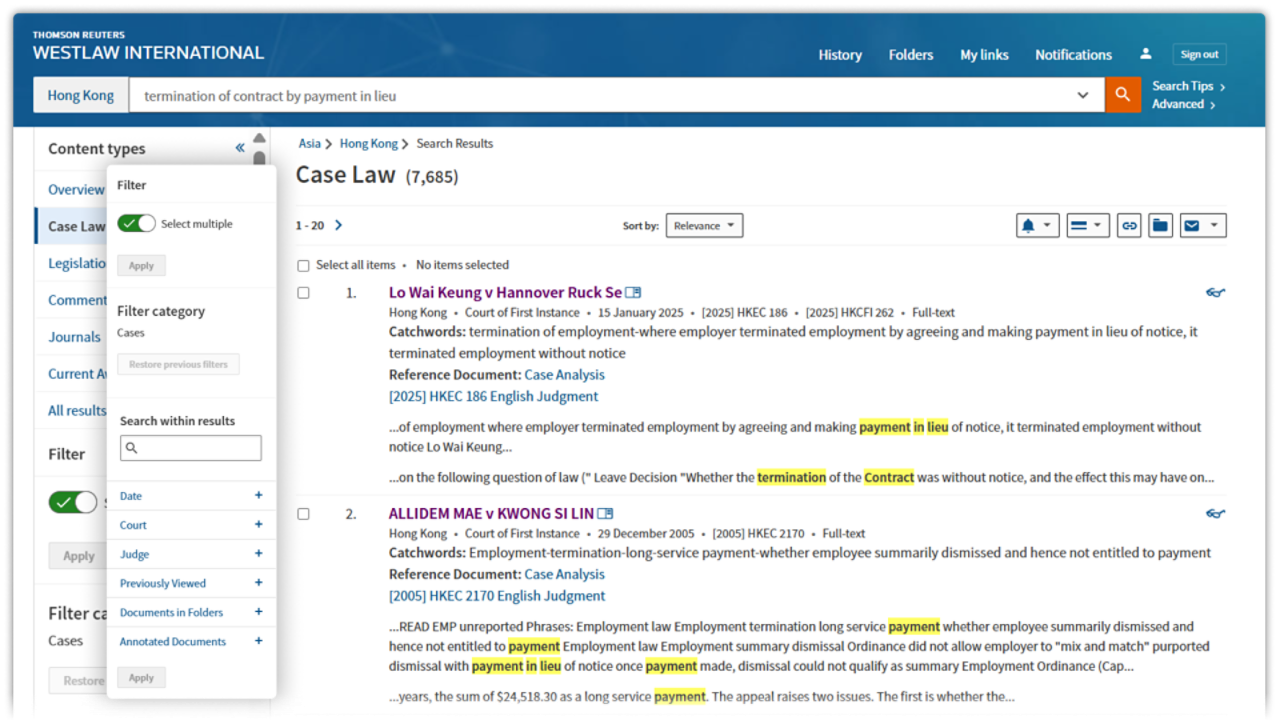This screenshot has height=720, width=1280.
Task: Click the Sign out button
Action: 1199,55
